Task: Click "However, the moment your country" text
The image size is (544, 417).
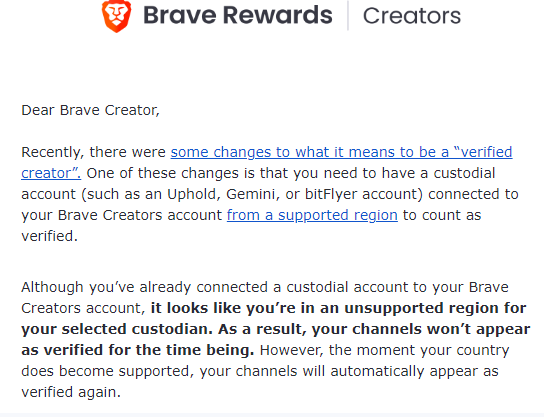Action: (384, 350)
